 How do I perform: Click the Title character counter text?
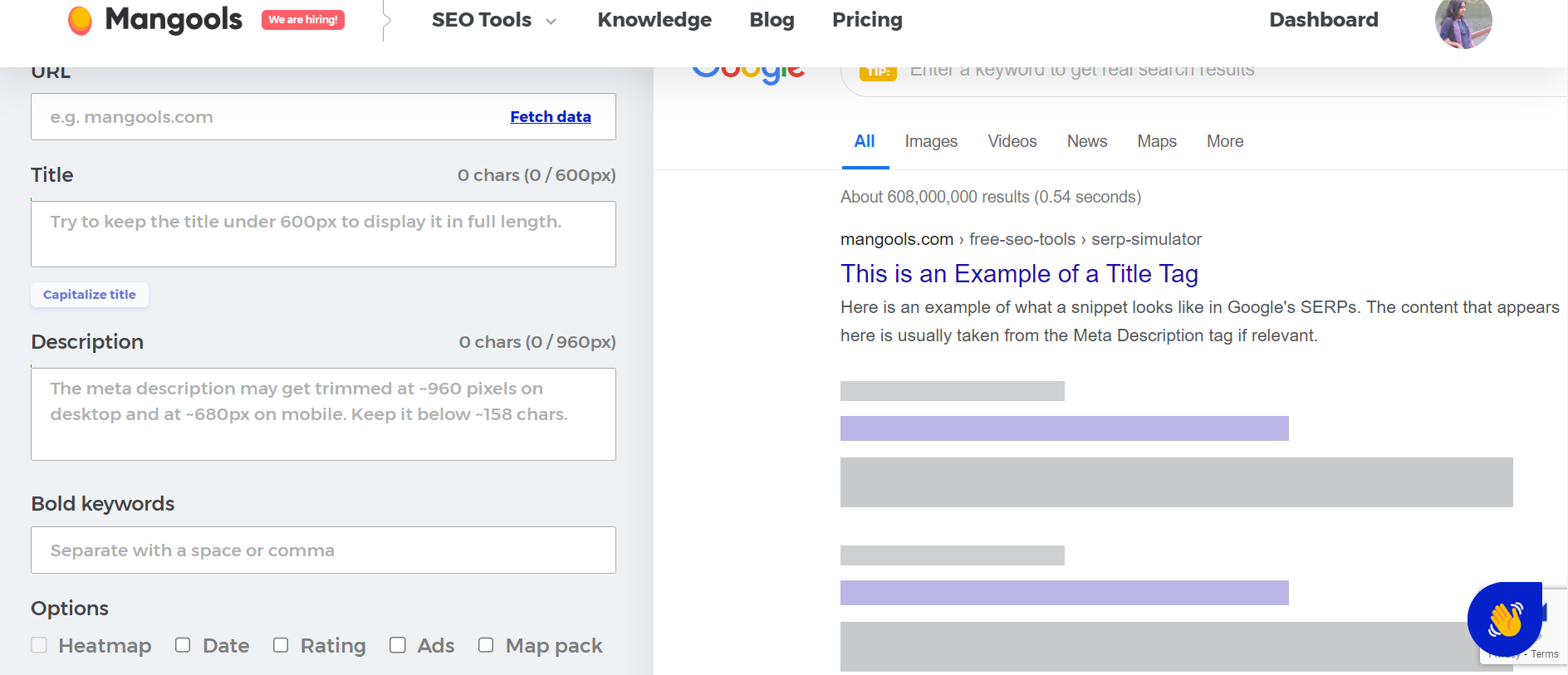537,175
